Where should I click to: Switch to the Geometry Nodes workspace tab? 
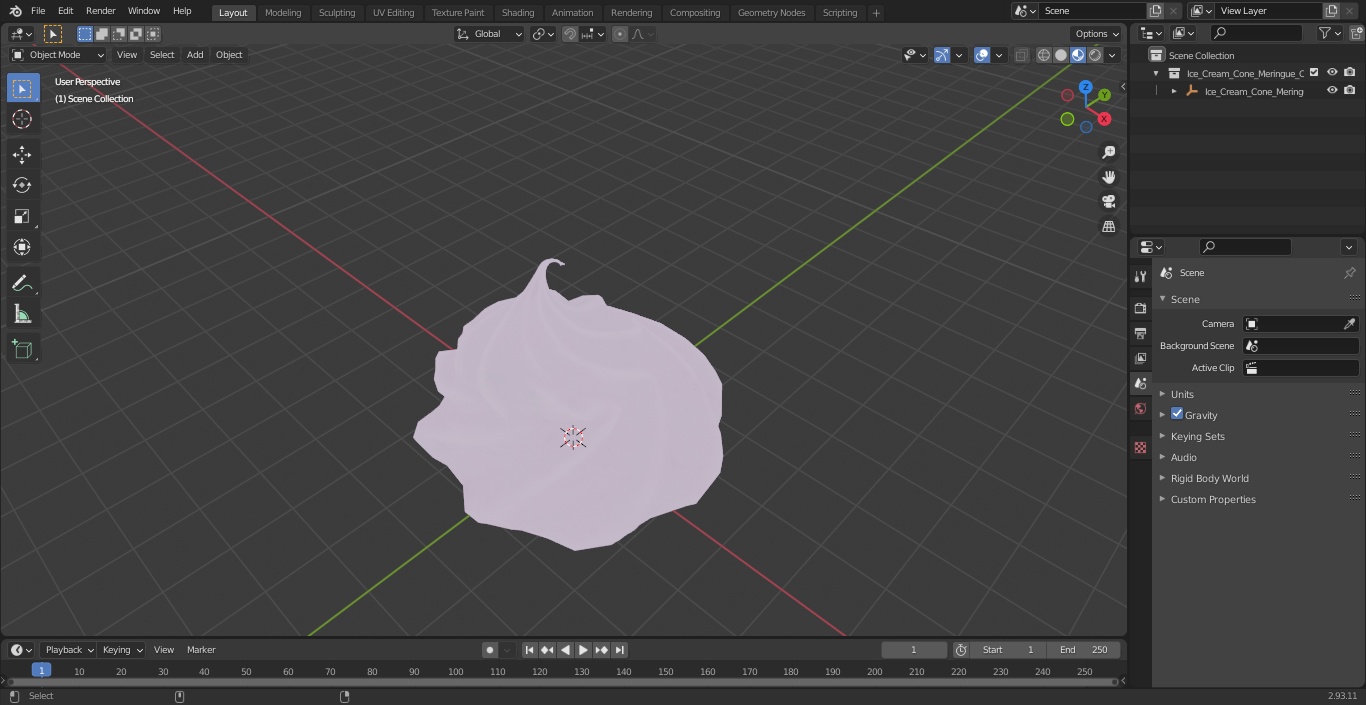[x=771, y=12]
